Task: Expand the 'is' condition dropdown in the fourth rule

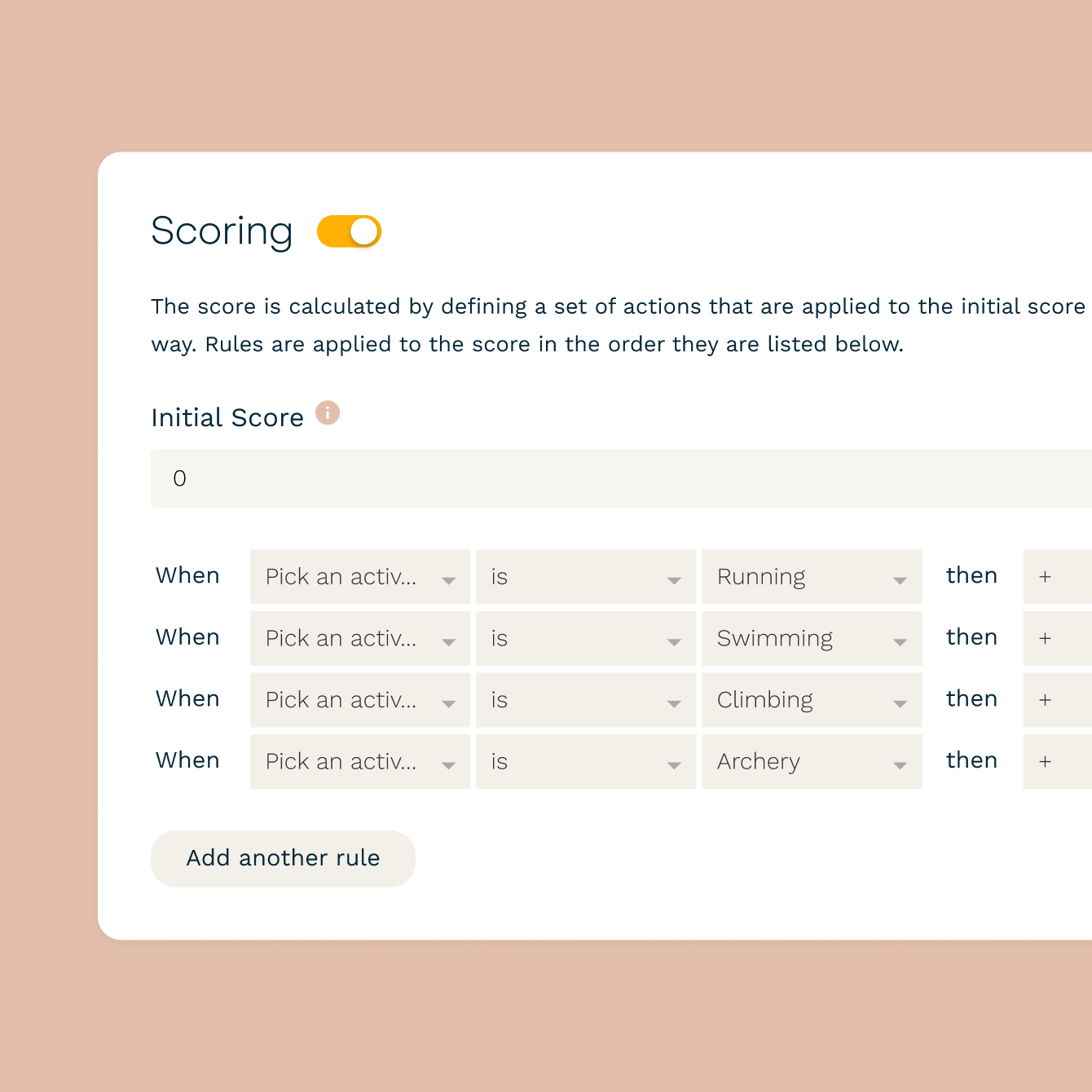Action: [x=585, y=761]
